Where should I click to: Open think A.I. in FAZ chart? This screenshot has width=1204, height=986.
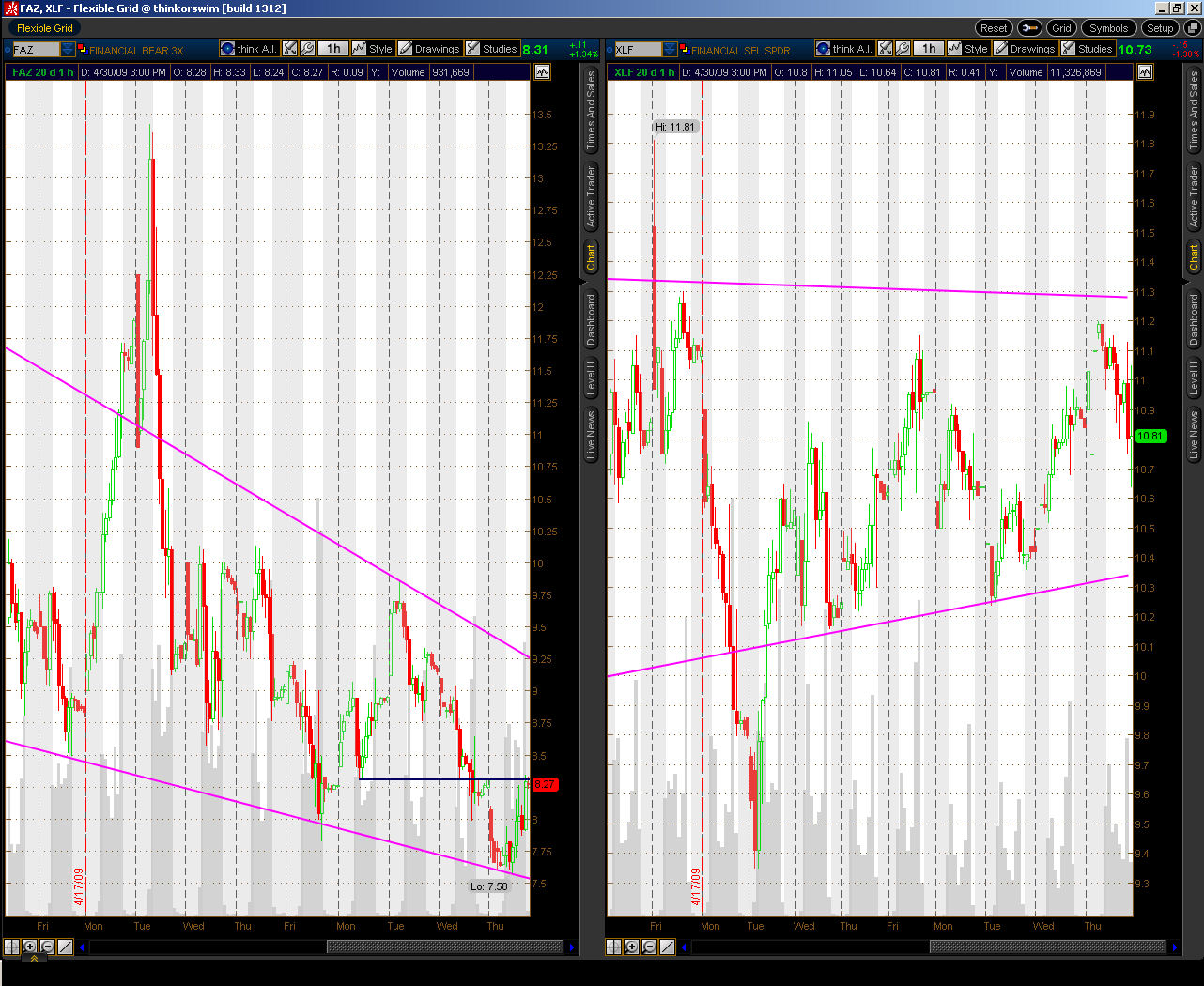pos(249,49)
